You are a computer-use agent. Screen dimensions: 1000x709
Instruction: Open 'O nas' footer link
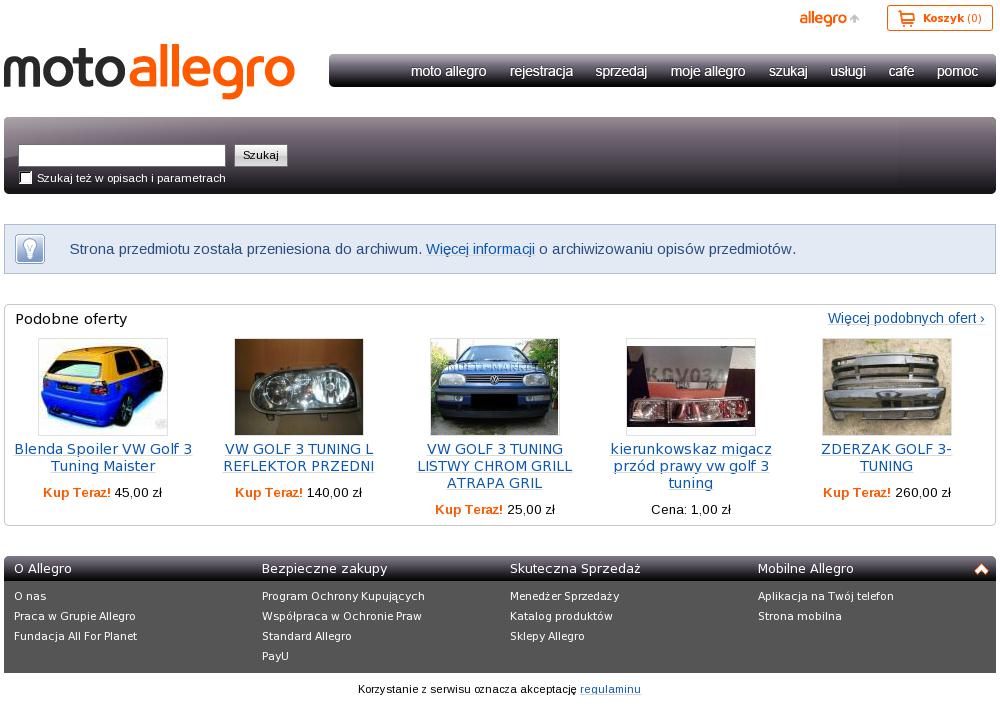(30, 597)
